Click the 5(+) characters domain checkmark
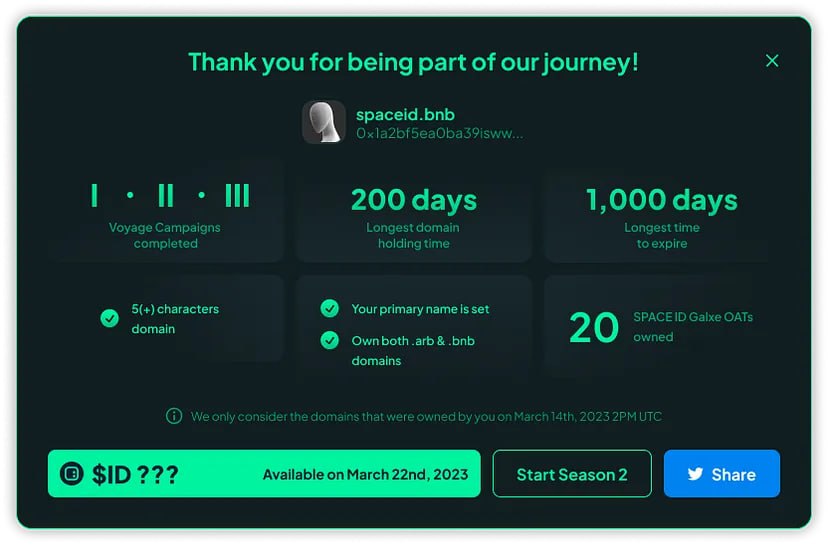 (x=110, y=318)
